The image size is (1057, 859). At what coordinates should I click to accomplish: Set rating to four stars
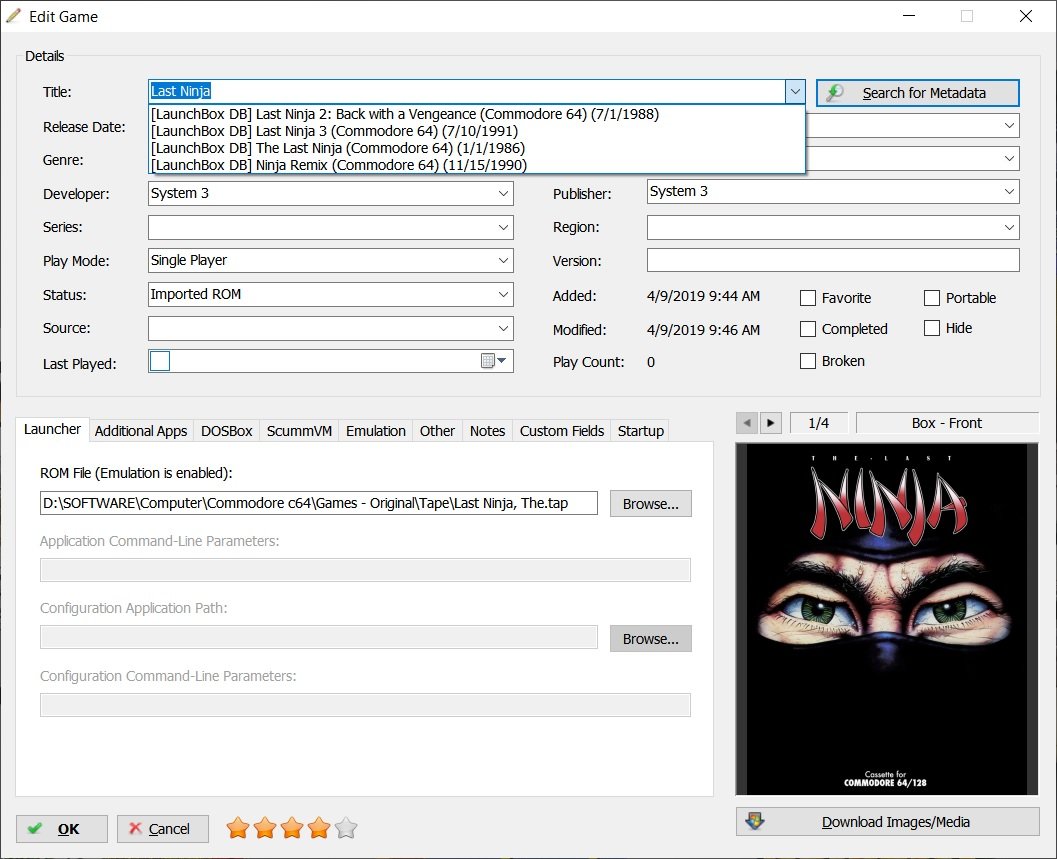[319, 827]
